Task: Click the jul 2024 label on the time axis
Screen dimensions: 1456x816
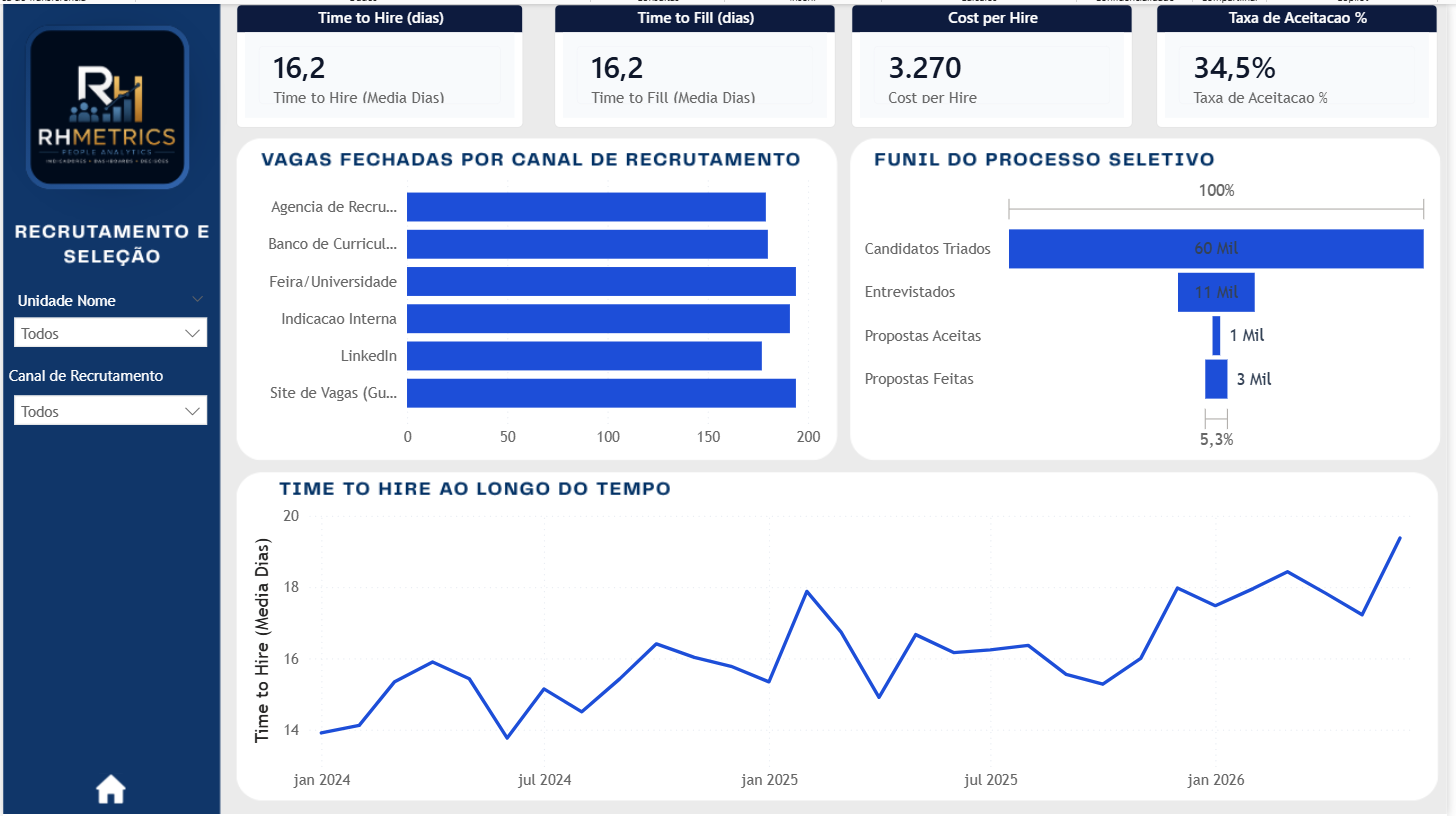Action: [546, 780]
